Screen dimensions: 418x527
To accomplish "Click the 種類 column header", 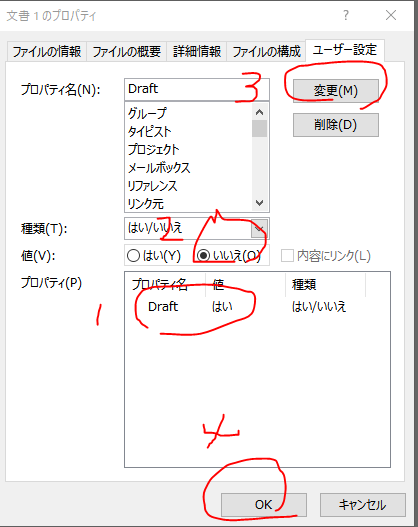I will (325, 285).
